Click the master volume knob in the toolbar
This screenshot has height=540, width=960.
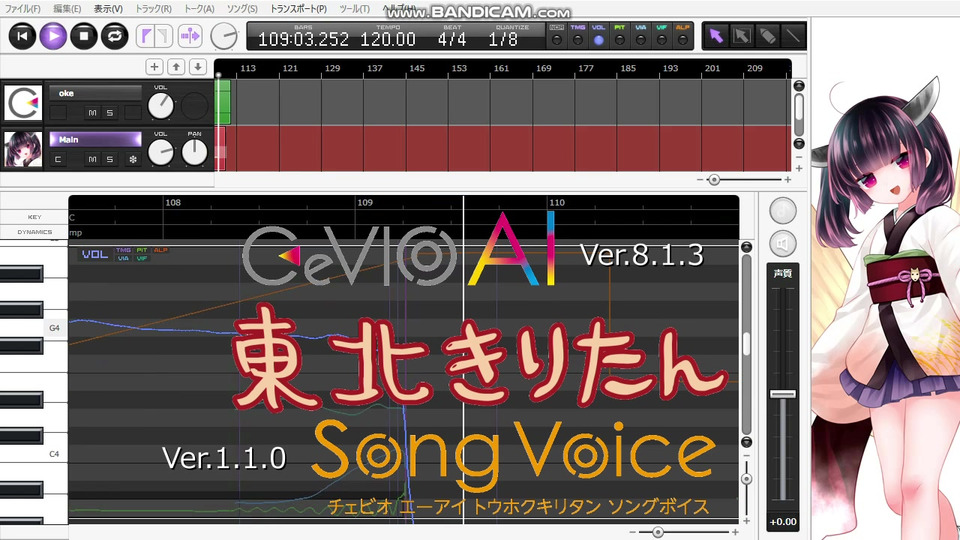[x=224, y=36]
